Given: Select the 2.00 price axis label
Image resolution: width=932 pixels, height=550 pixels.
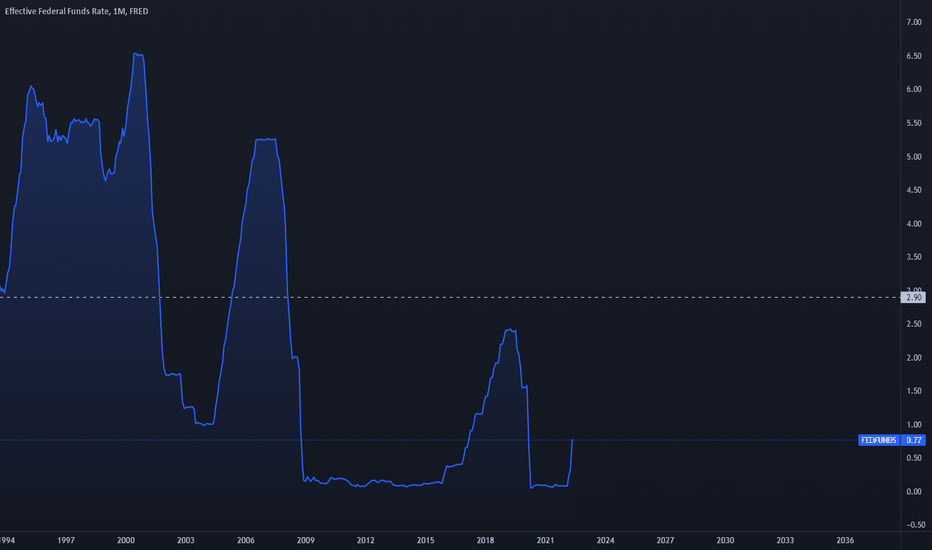Looking at the screenshot, I should (914, 358).
